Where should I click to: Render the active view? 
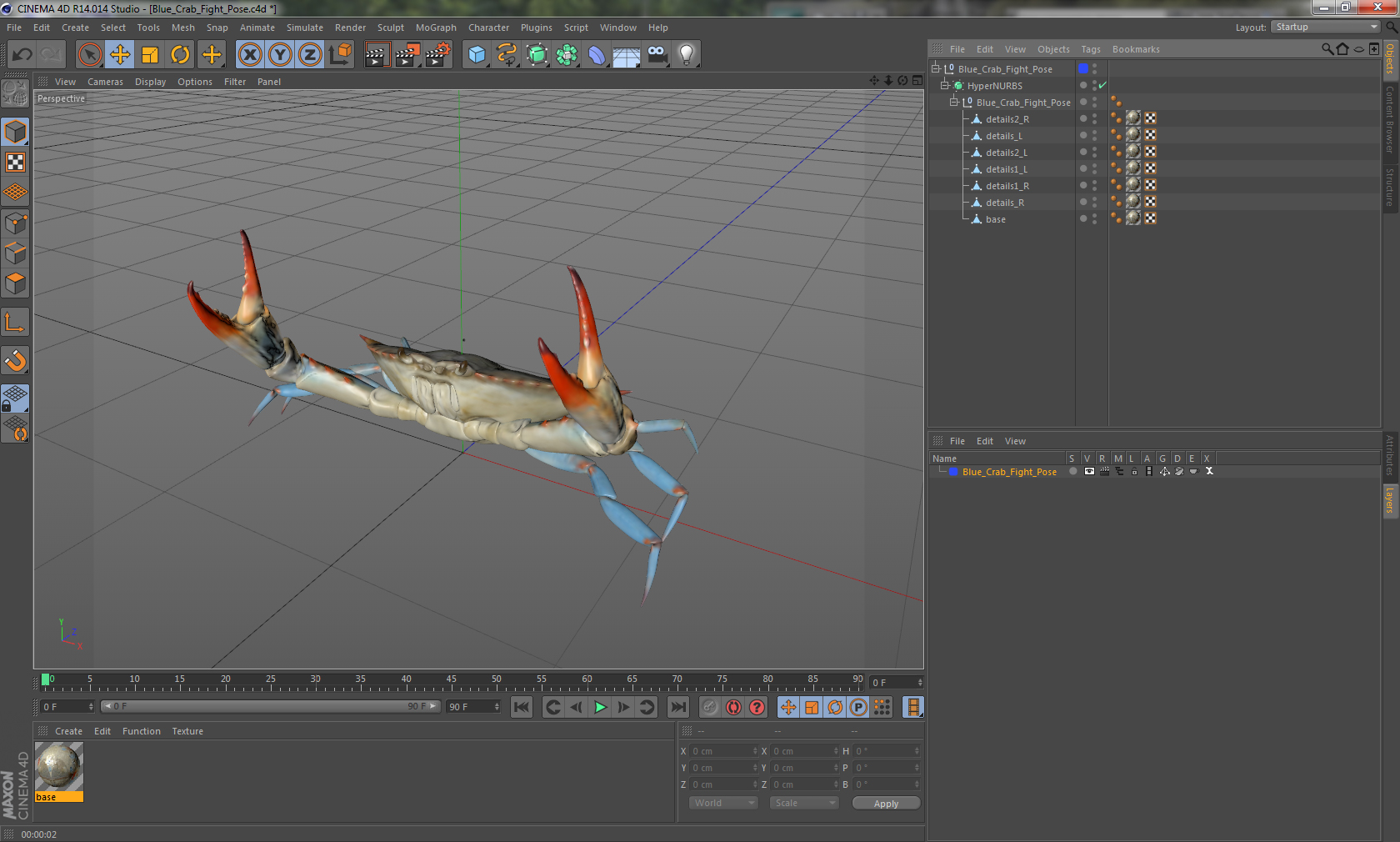377,55
